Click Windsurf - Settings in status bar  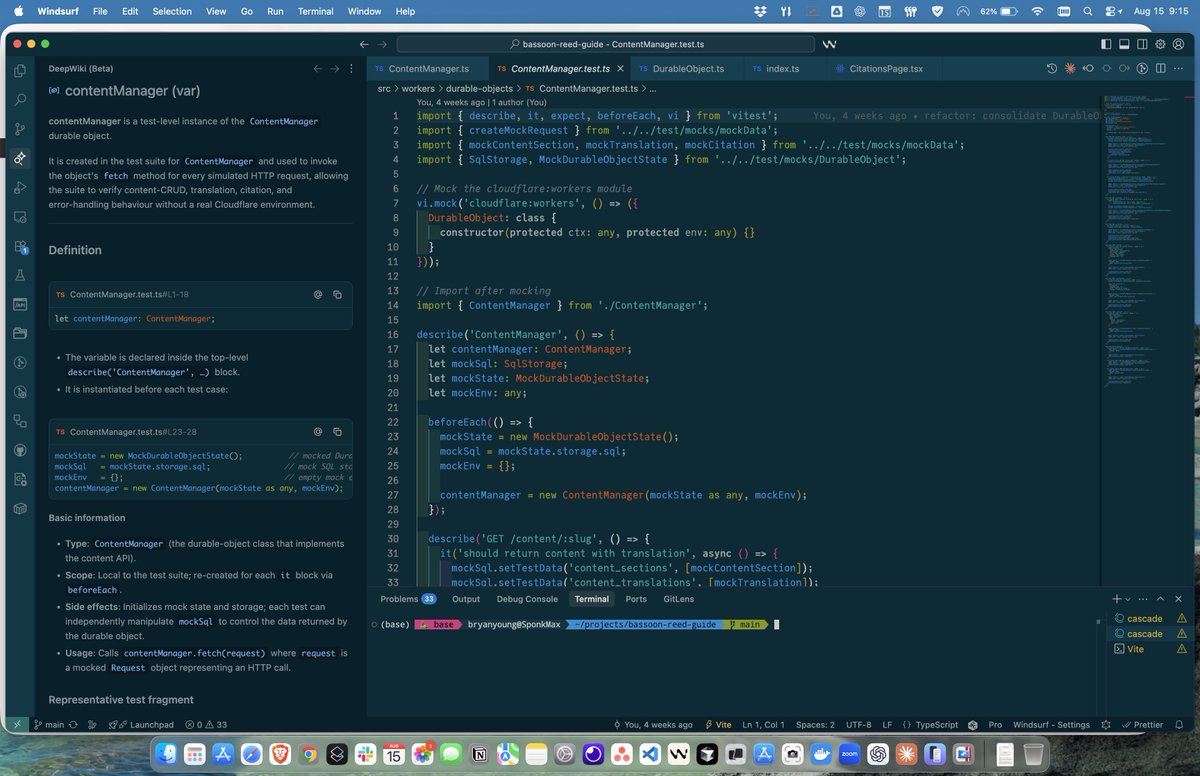(x=1051, y=725)
